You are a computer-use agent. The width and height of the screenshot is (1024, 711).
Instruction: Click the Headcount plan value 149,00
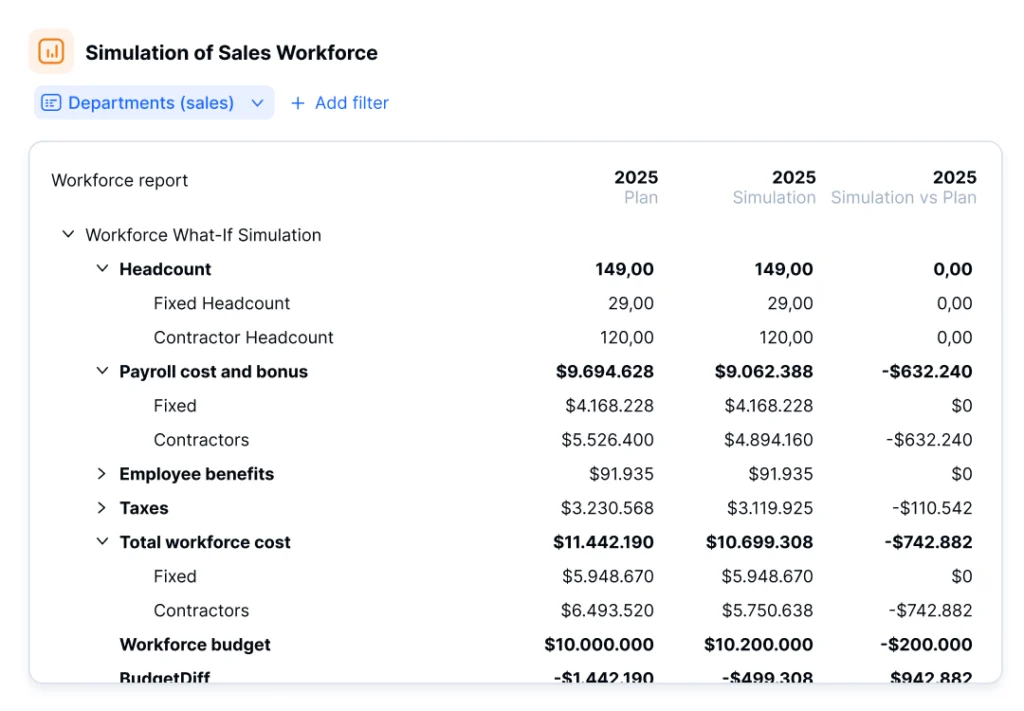pyautogui.click(x=624, y=269)
